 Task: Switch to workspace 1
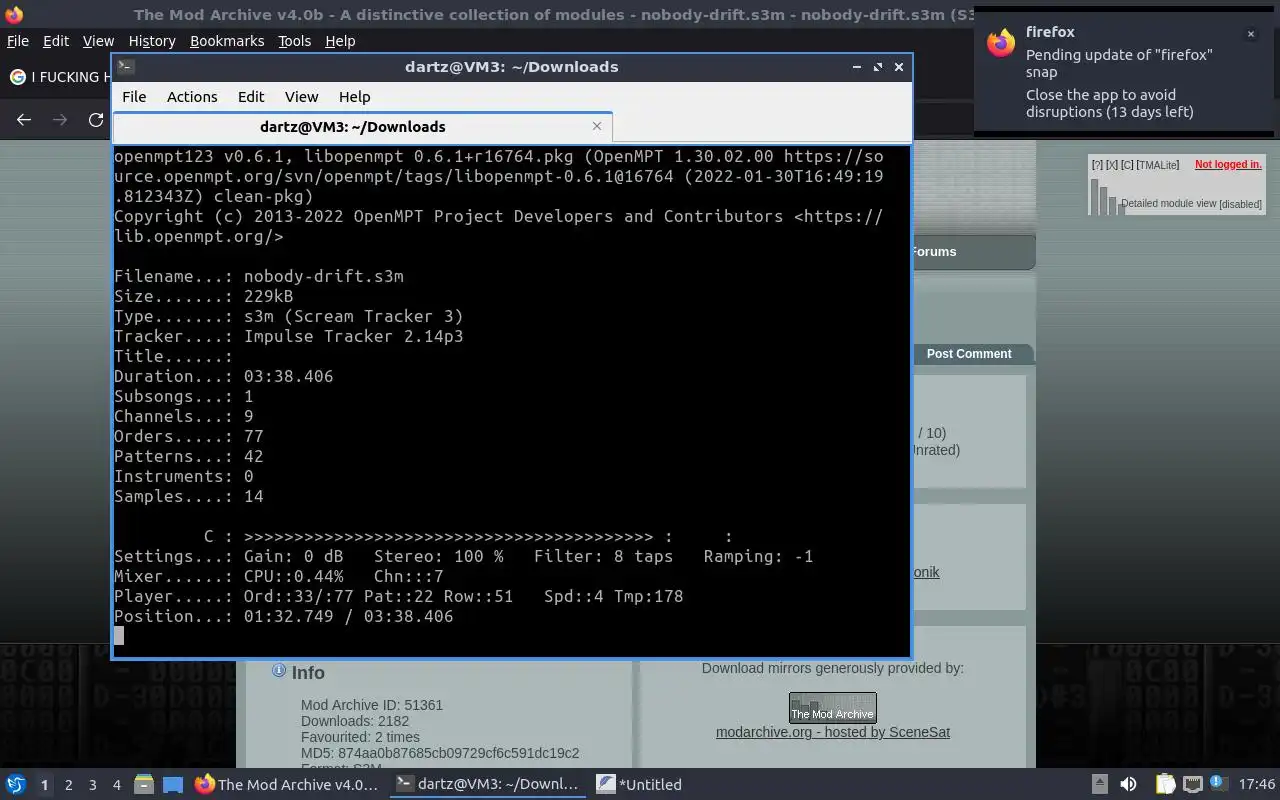coord(44,785)
